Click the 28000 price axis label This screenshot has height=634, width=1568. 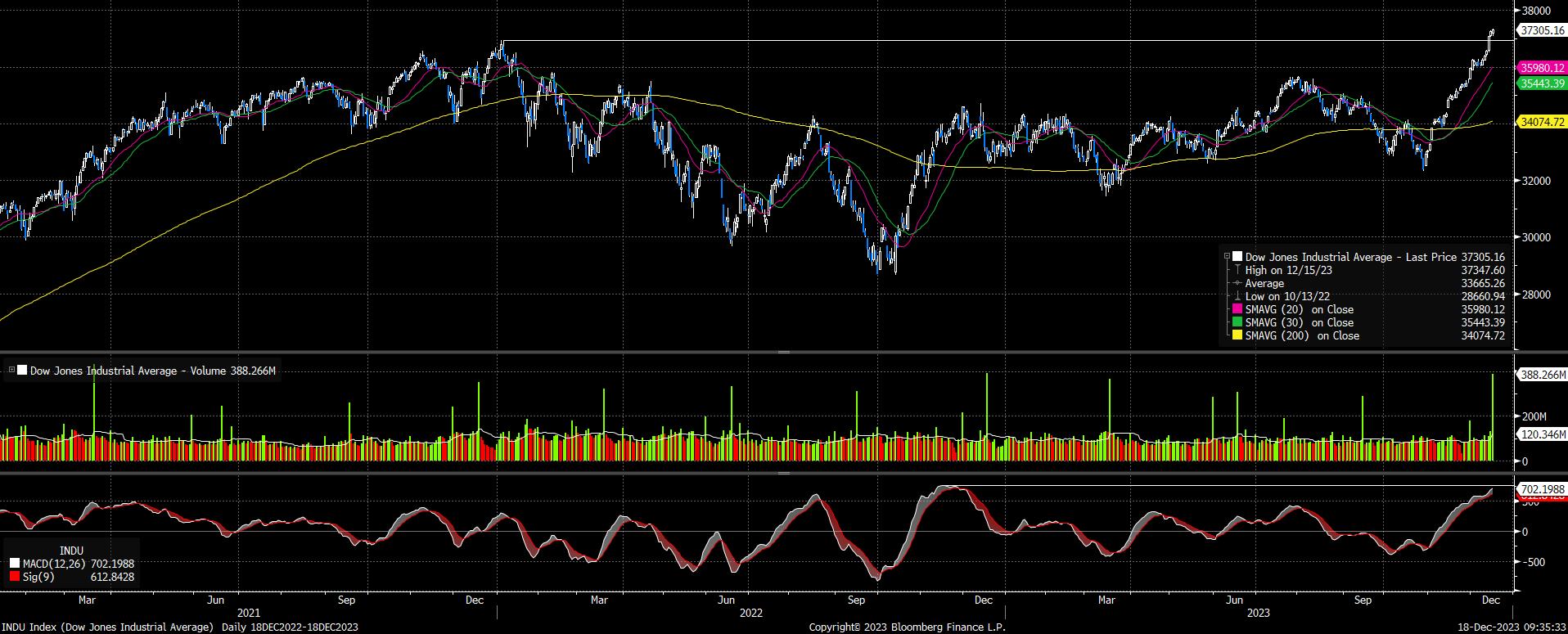[1537, 295]
